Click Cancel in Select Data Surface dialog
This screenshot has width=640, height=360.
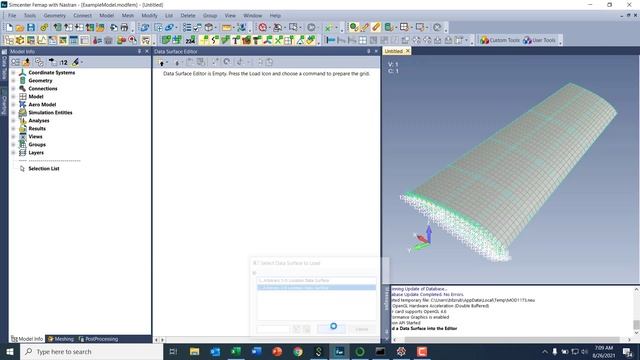click(362, 329)
